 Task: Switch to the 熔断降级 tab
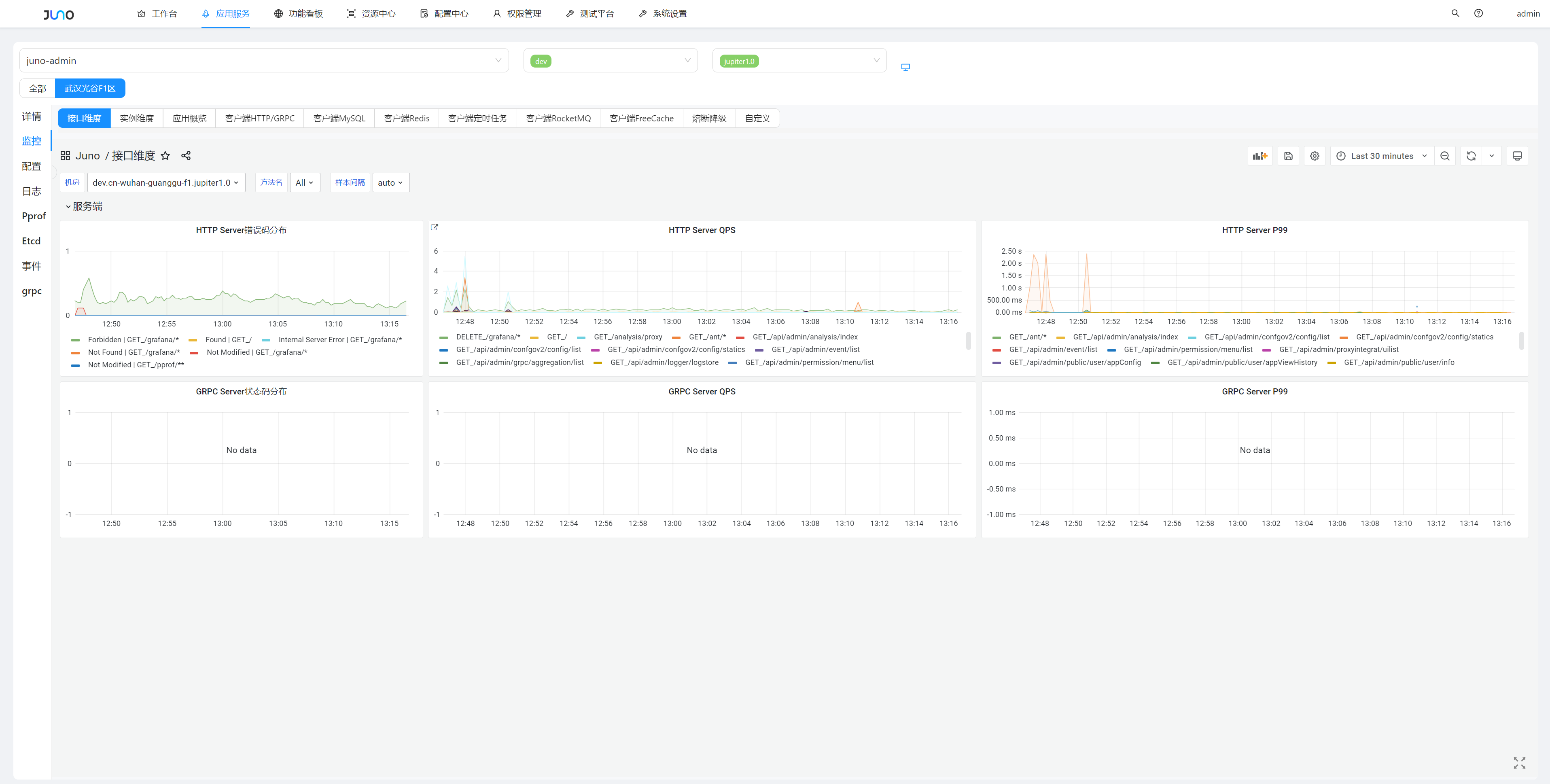pyautogui.click(x=709, y=119)
